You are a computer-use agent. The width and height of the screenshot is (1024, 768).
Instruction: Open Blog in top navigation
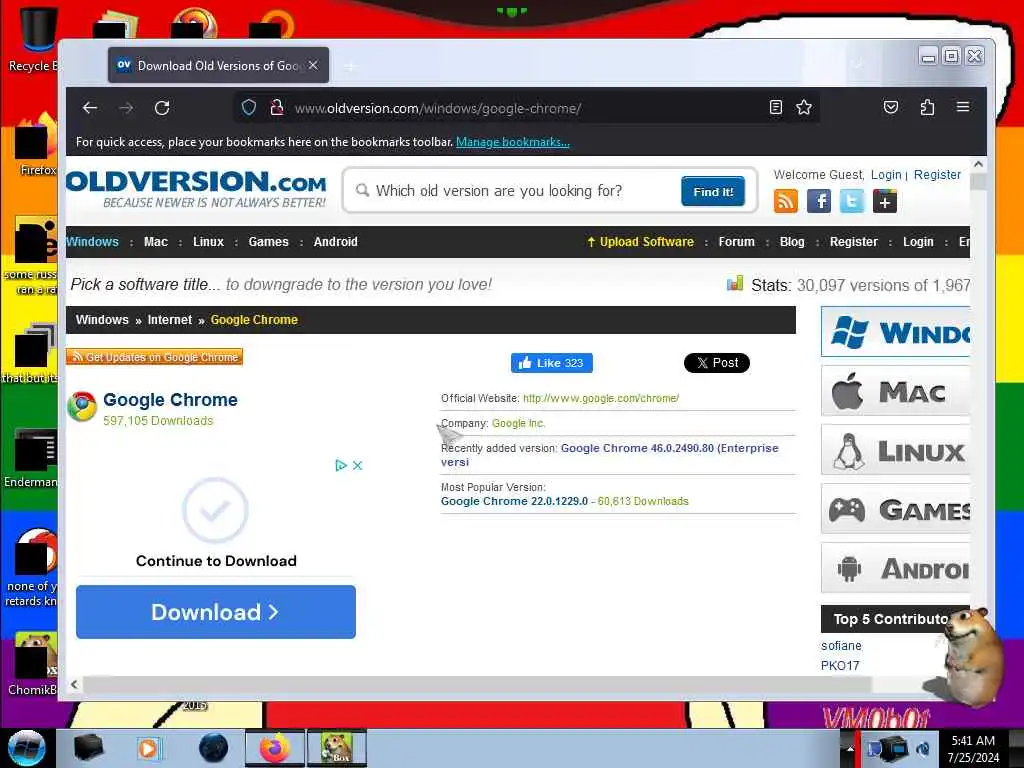792,242
